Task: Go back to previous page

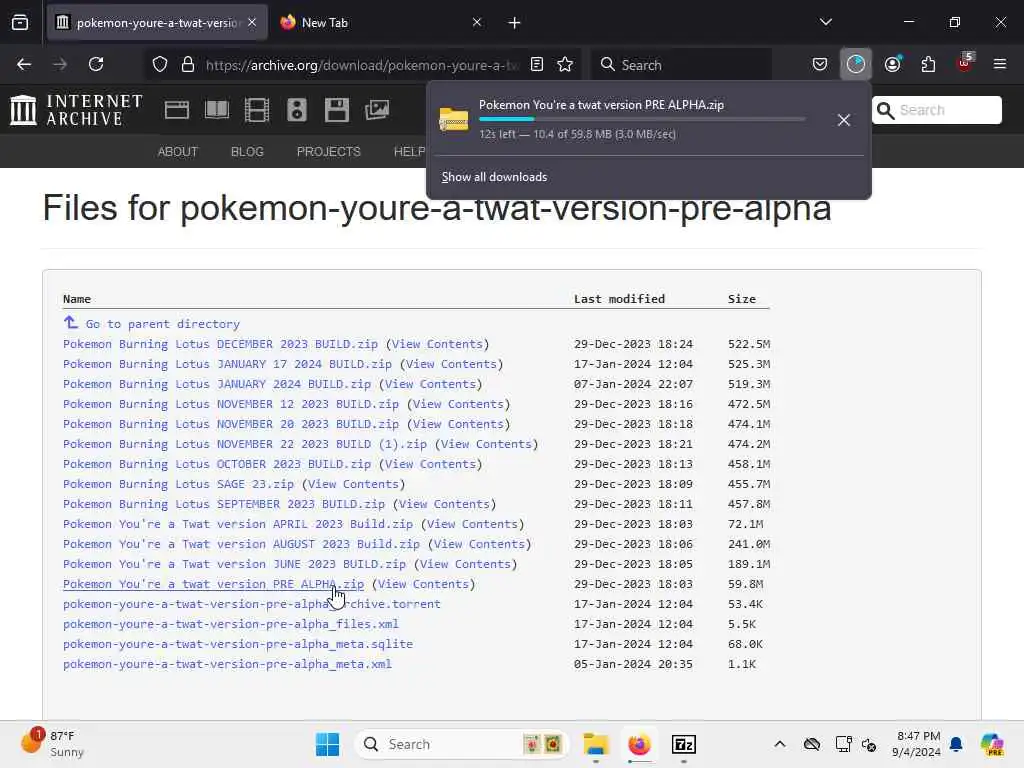Action: [24, 64]
